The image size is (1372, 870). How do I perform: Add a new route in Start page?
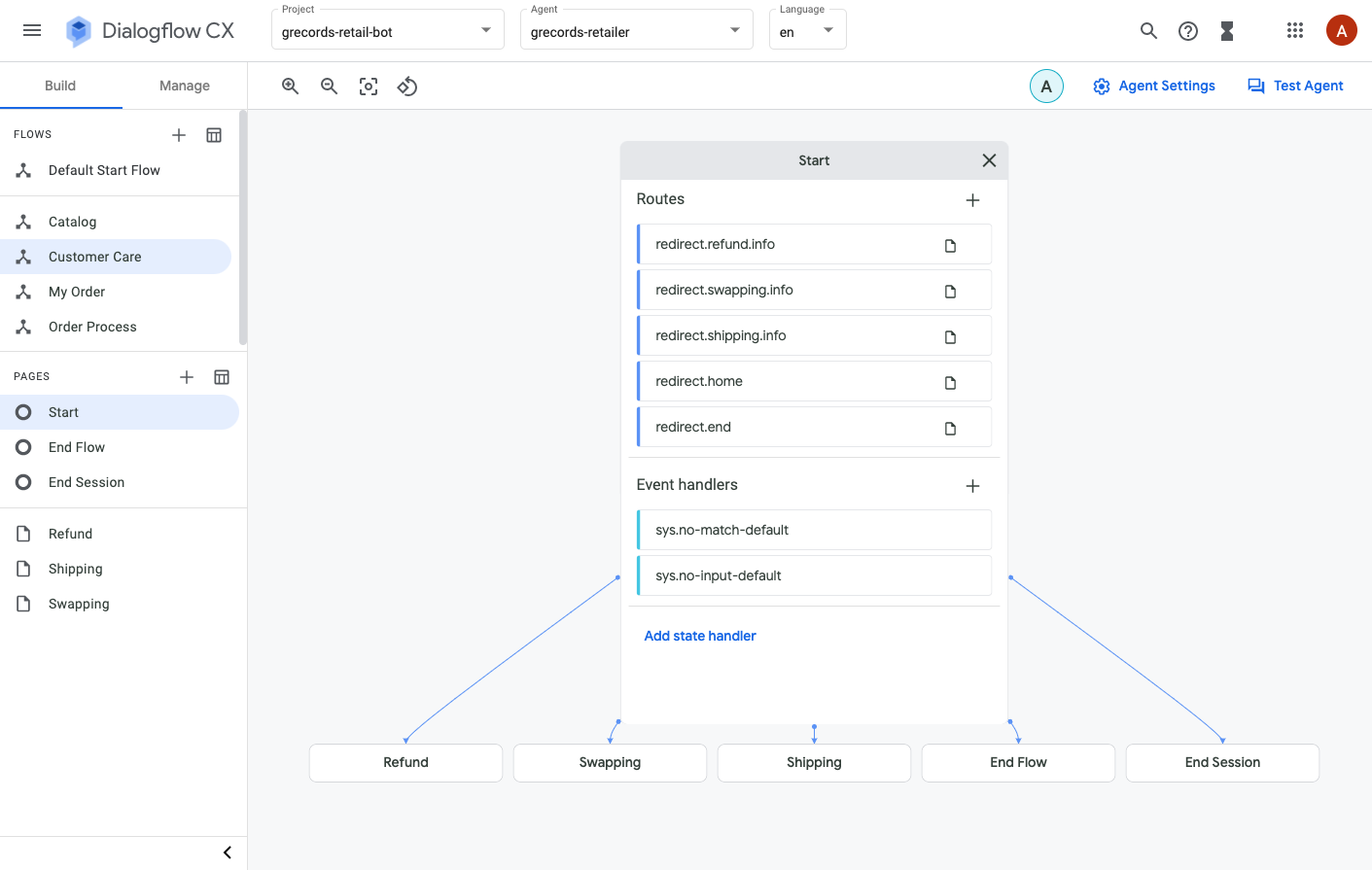click(x=972, y=200)
